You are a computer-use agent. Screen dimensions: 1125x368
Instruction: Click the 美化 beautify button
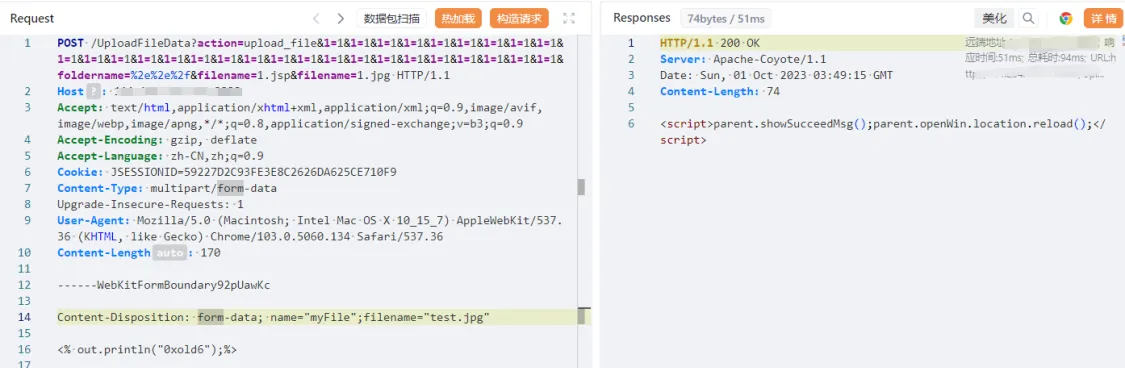(994, 19)
